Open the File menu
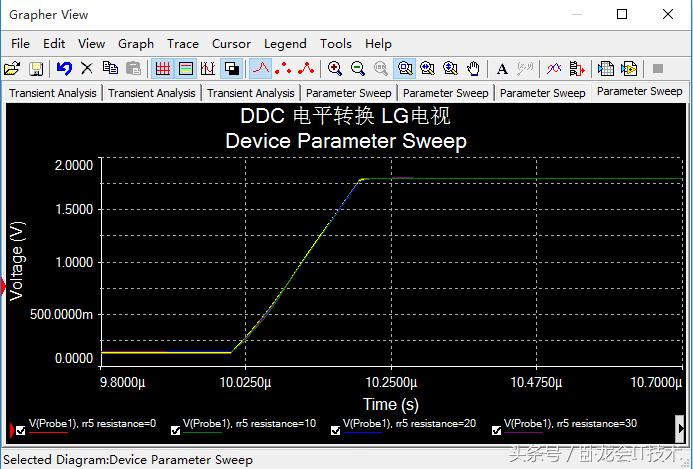This screenshot has height=469, width=693. coord(20,44)
